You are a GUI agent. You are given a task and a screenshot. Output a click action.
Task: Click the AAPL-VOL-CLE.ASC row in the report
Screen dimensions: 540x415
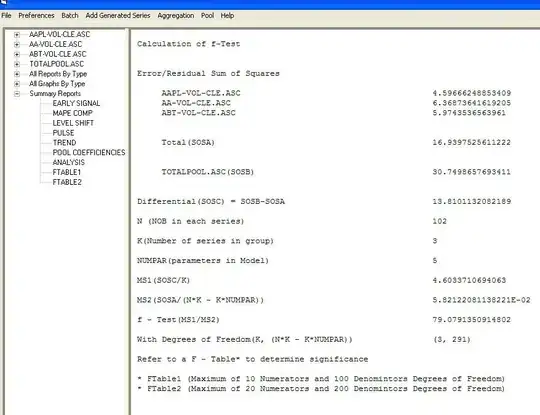click(201, 93)
